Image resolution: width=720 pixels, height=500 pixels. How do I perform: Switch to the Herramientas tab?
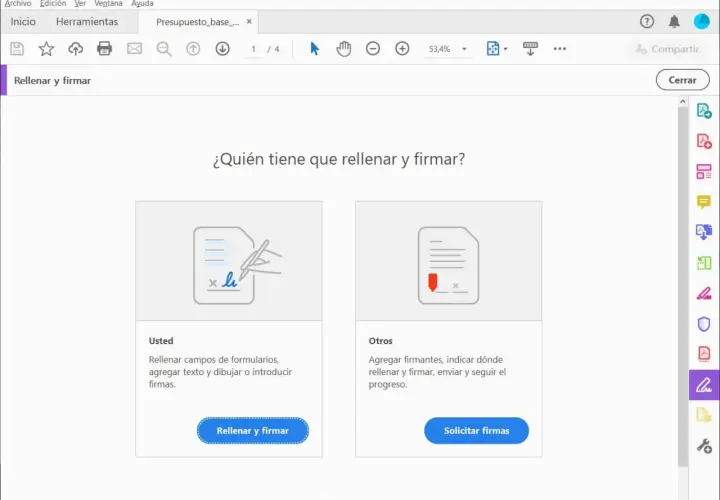[x=87, y=22]
